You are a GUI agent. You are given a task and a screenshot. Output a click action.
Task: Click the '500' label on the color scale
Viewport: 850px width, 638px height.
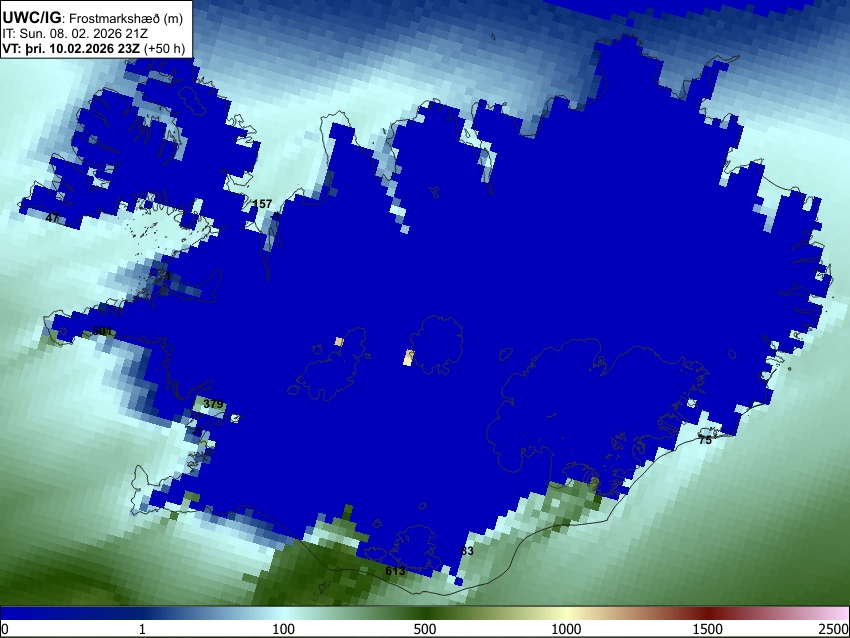click(x=425, y=629)
